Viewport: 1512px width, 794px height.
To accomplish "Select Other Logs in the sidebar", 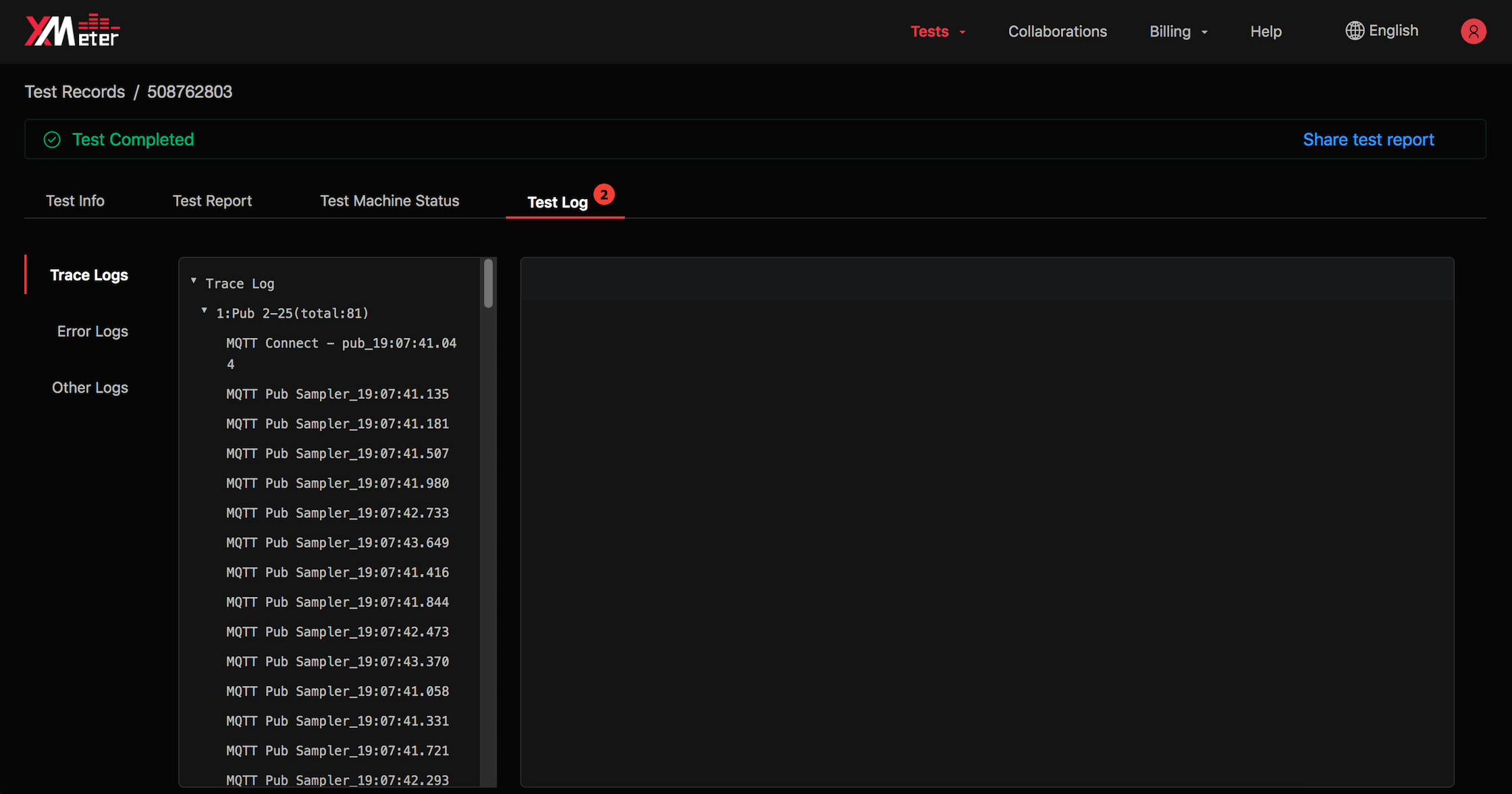I will point(90,388).
